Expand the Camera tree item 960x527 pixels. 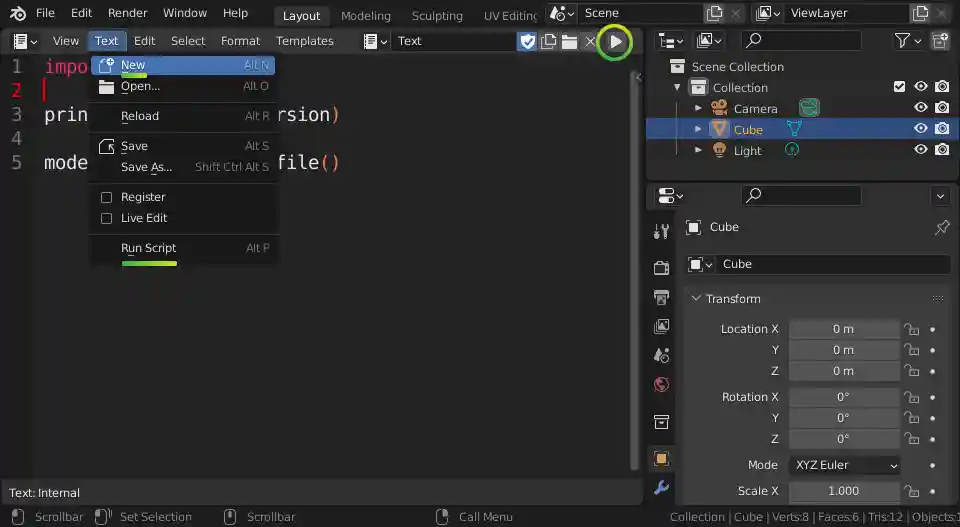(698, 108)
